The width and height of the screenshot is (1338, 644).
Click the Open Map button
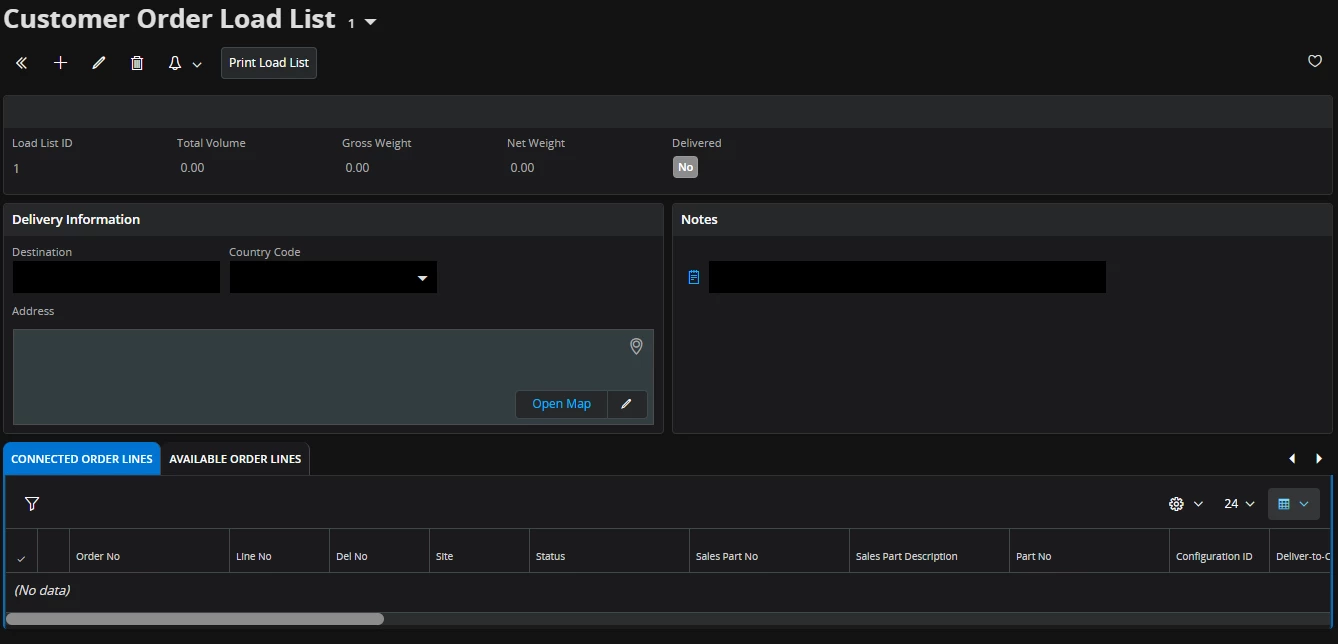click(561, 404)
